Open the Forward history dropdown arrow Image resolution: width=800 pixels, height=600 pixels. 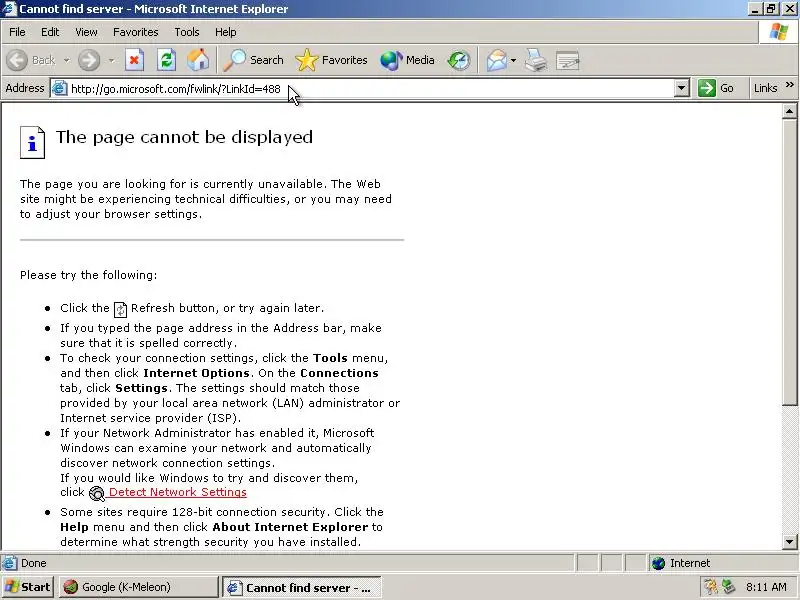click(111, 60)
